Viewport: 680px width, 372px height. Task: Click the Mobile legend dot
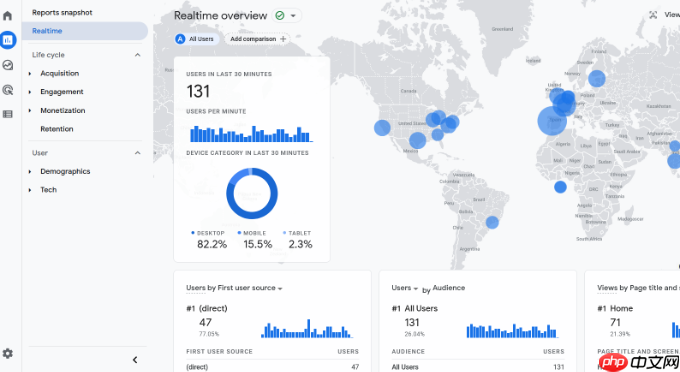[x=239, y=233]
